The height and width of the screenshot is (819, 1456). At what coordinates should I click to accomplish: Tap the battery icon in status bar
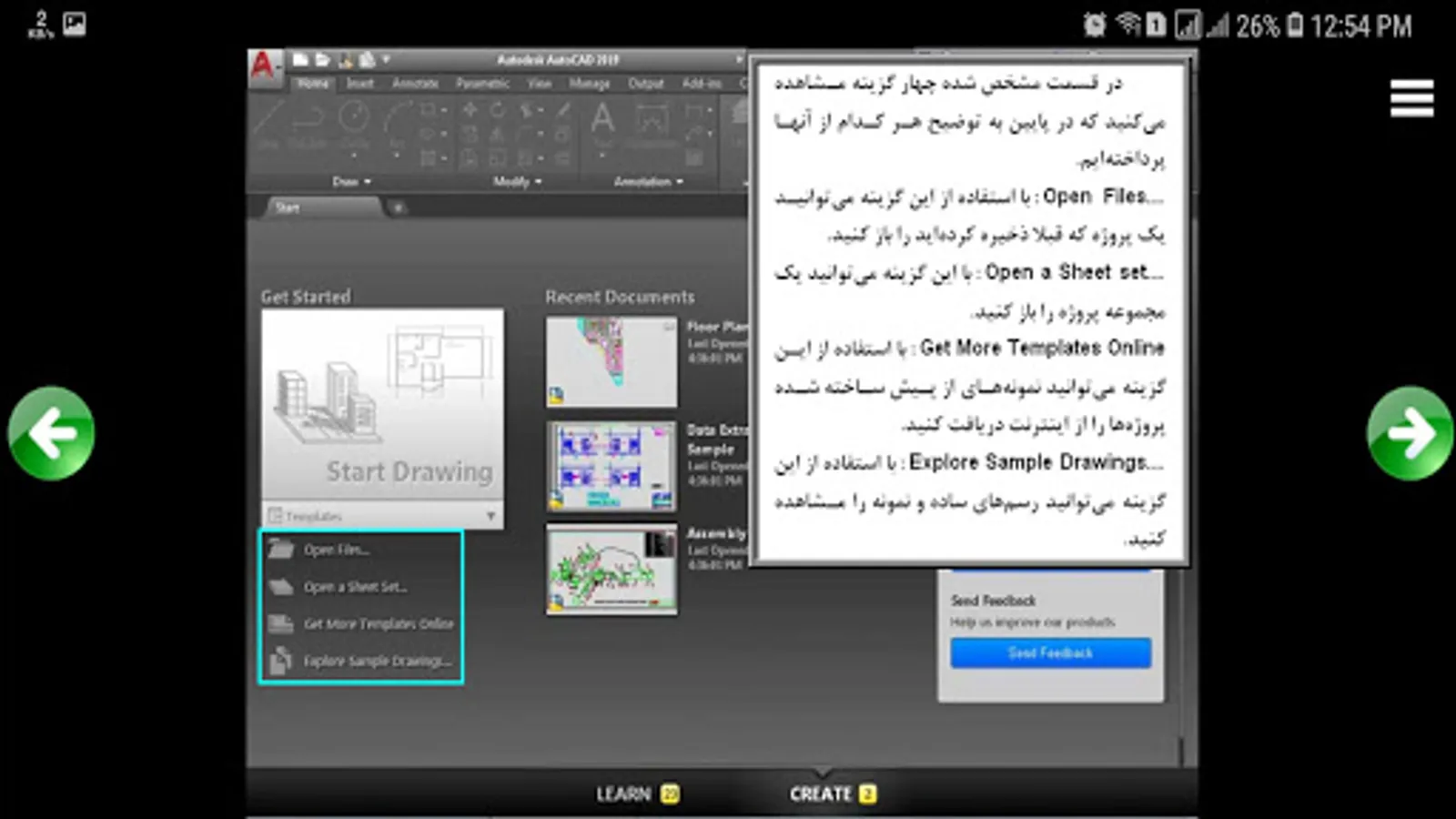point(1294,25)
